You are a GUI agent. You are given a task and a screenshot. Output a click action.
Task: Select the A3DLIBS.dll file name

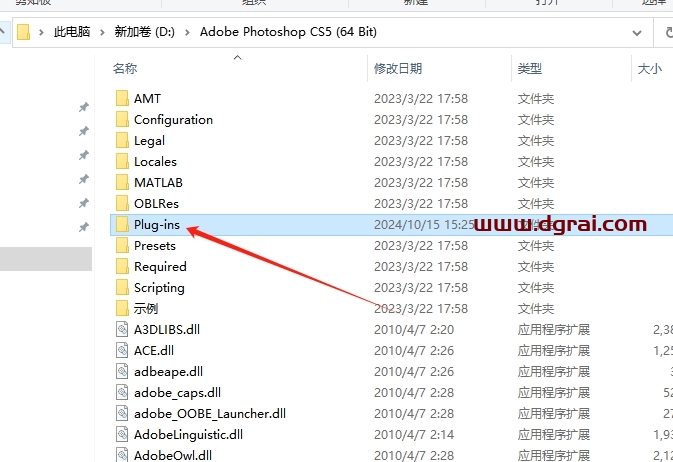(167, 329)
